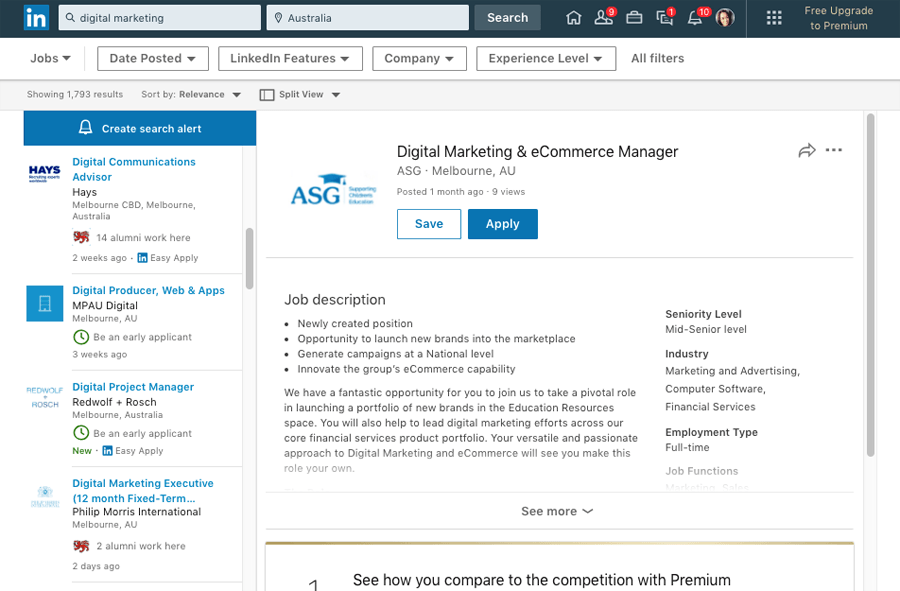Screen dimensions: 900x591
Task: Click 'MPAU Digital' company name
Action: (105, 306)
